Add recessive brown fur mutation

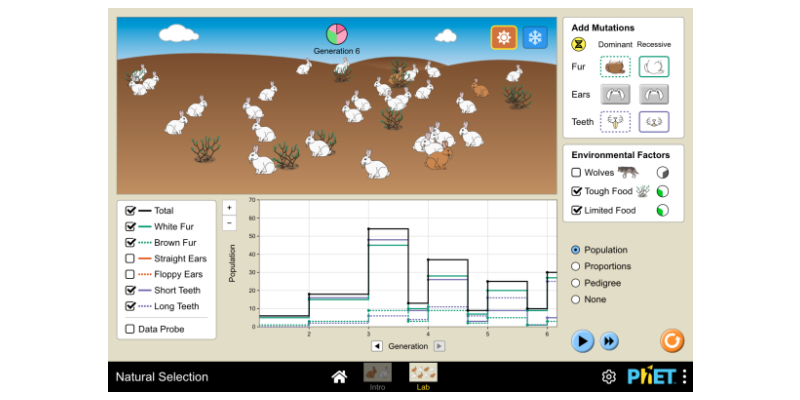pyautogui.click(x=654, y=67)
